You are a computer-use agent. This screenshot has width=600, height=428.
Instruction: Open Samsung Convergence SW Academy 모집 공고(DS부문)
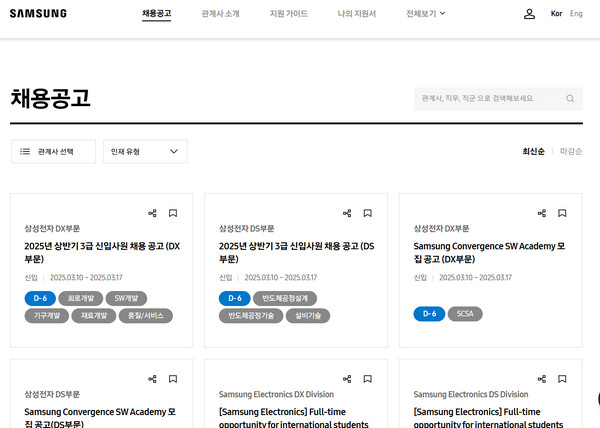click(x=100, y=418)
